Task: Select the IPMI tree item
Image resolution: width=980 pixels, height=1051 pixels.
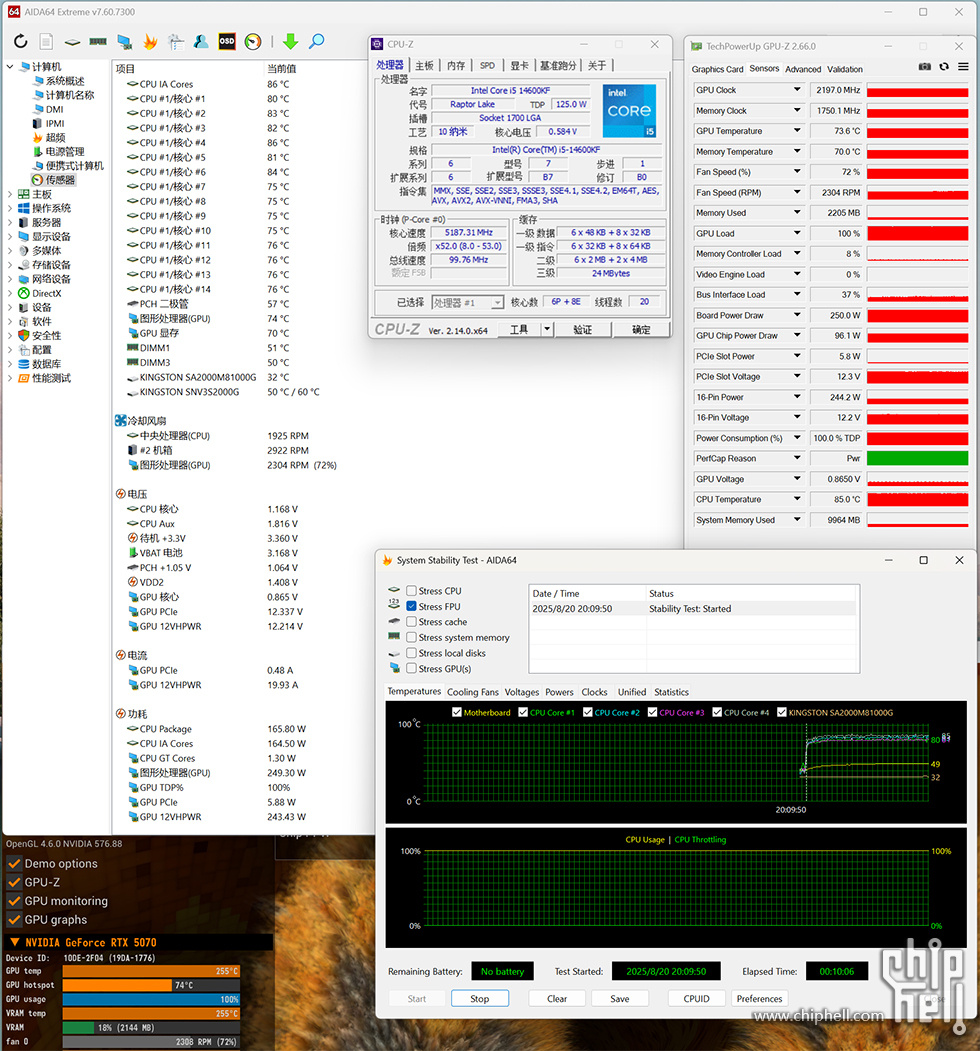Action: 49,123
